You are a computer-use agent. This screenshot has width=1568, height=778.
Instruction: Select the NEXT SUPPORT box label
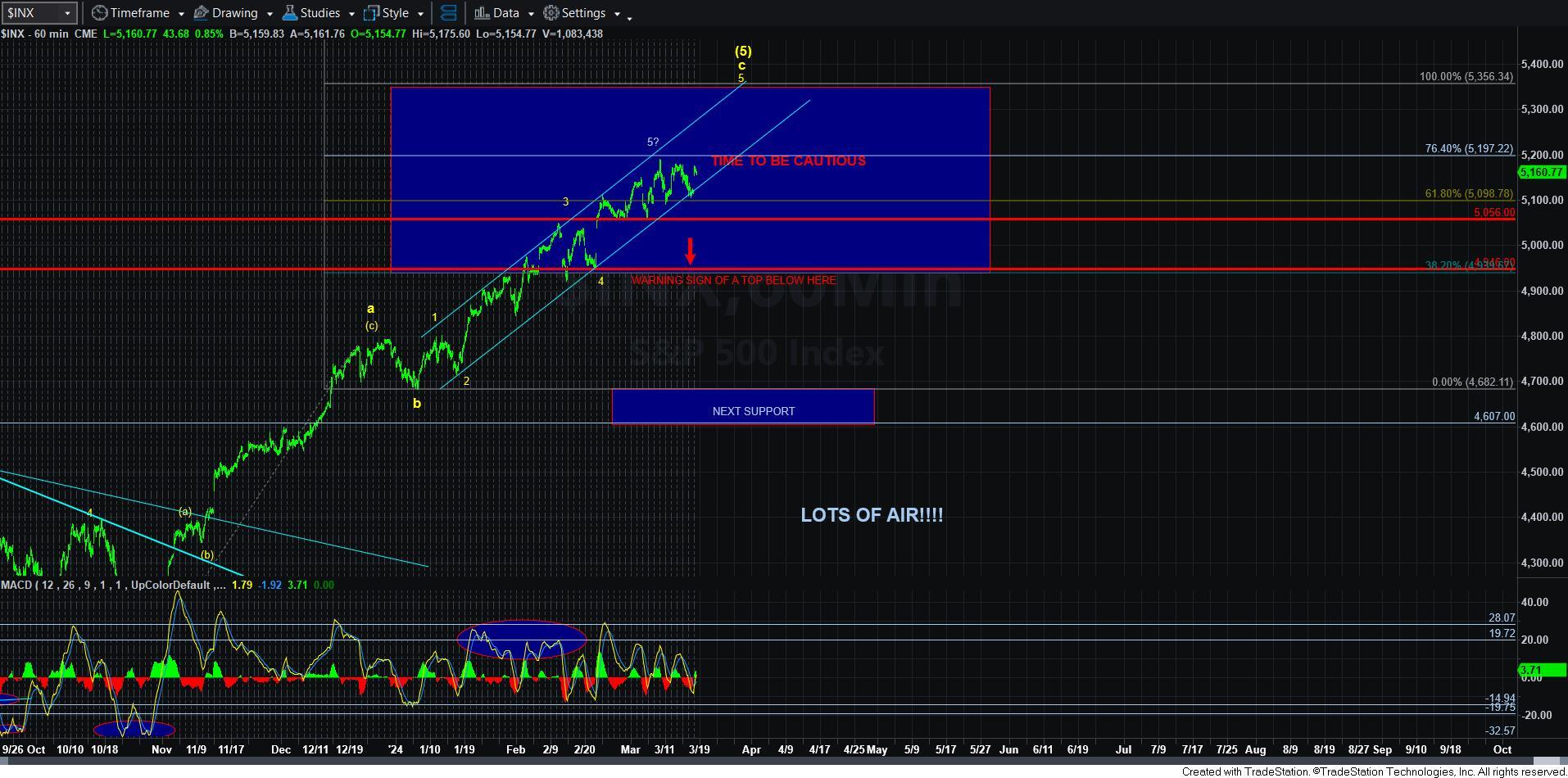coord(753,411)
